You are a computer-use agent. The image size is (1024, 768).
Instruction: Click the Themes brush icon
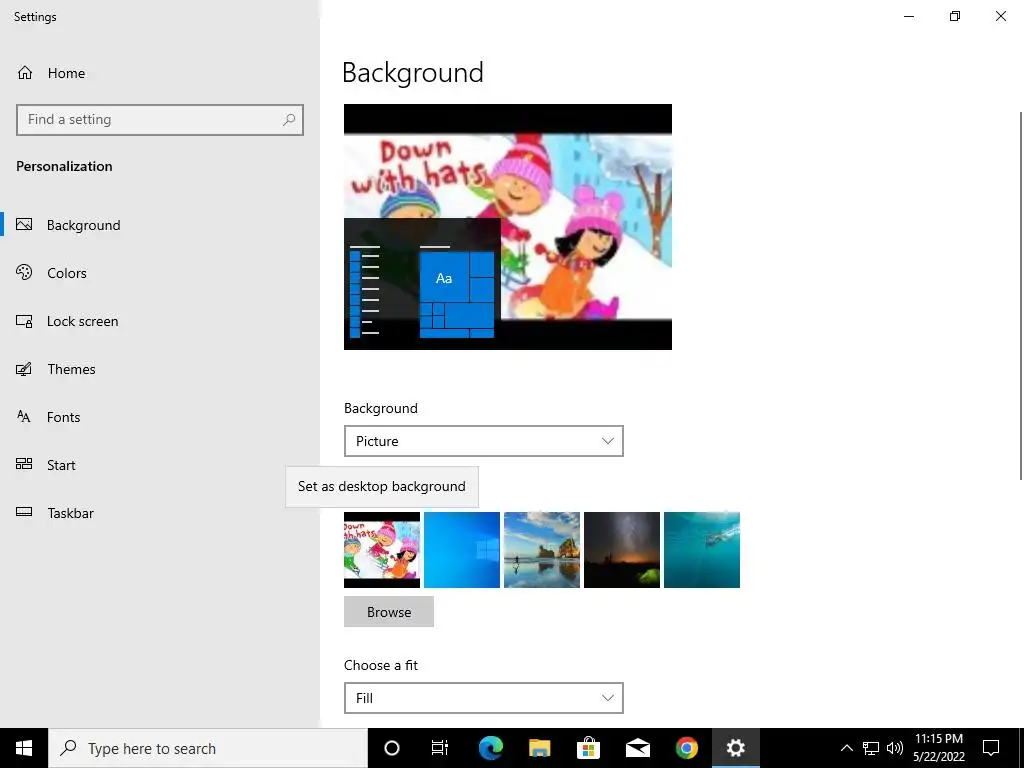tap(24, 369)
